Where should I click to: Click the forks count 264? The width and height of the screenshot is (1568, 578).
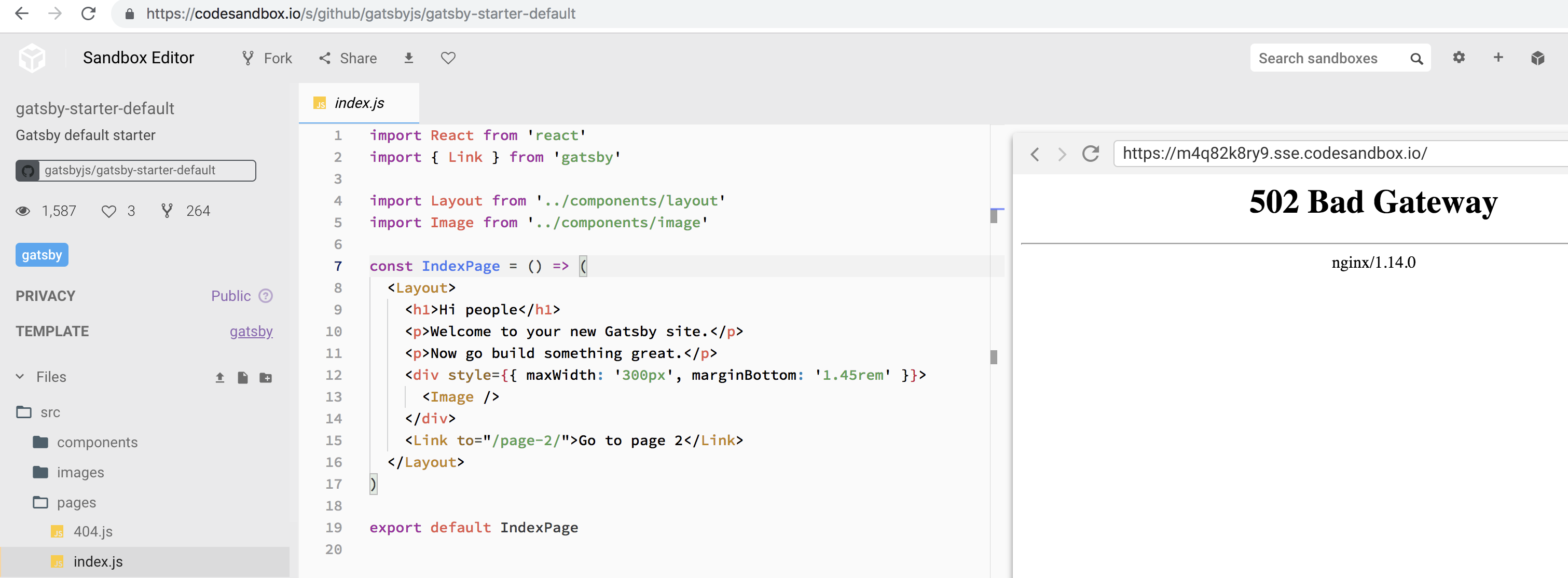[x=186, y=211]
